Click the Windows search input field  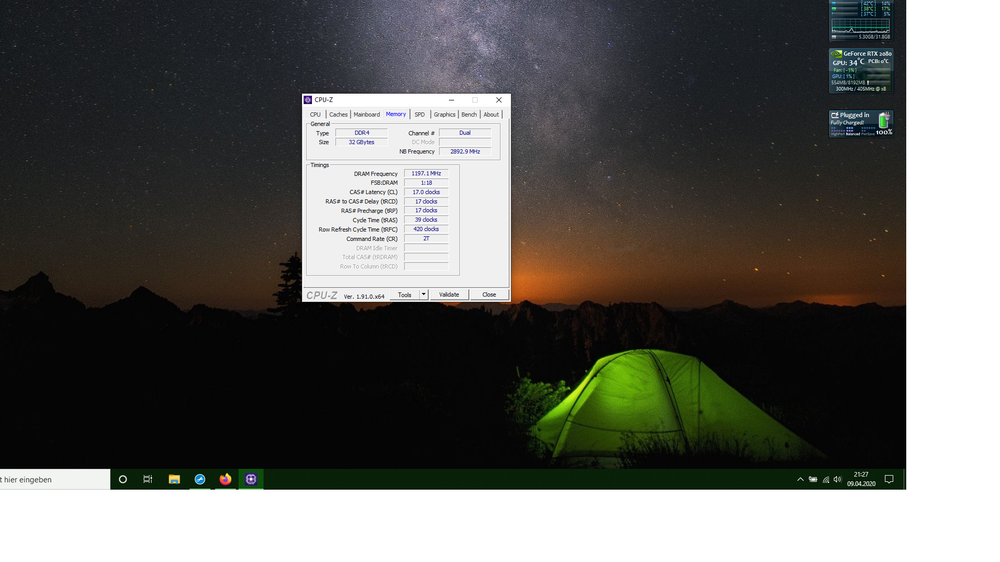pyautogui.click(x=52, y=480)
